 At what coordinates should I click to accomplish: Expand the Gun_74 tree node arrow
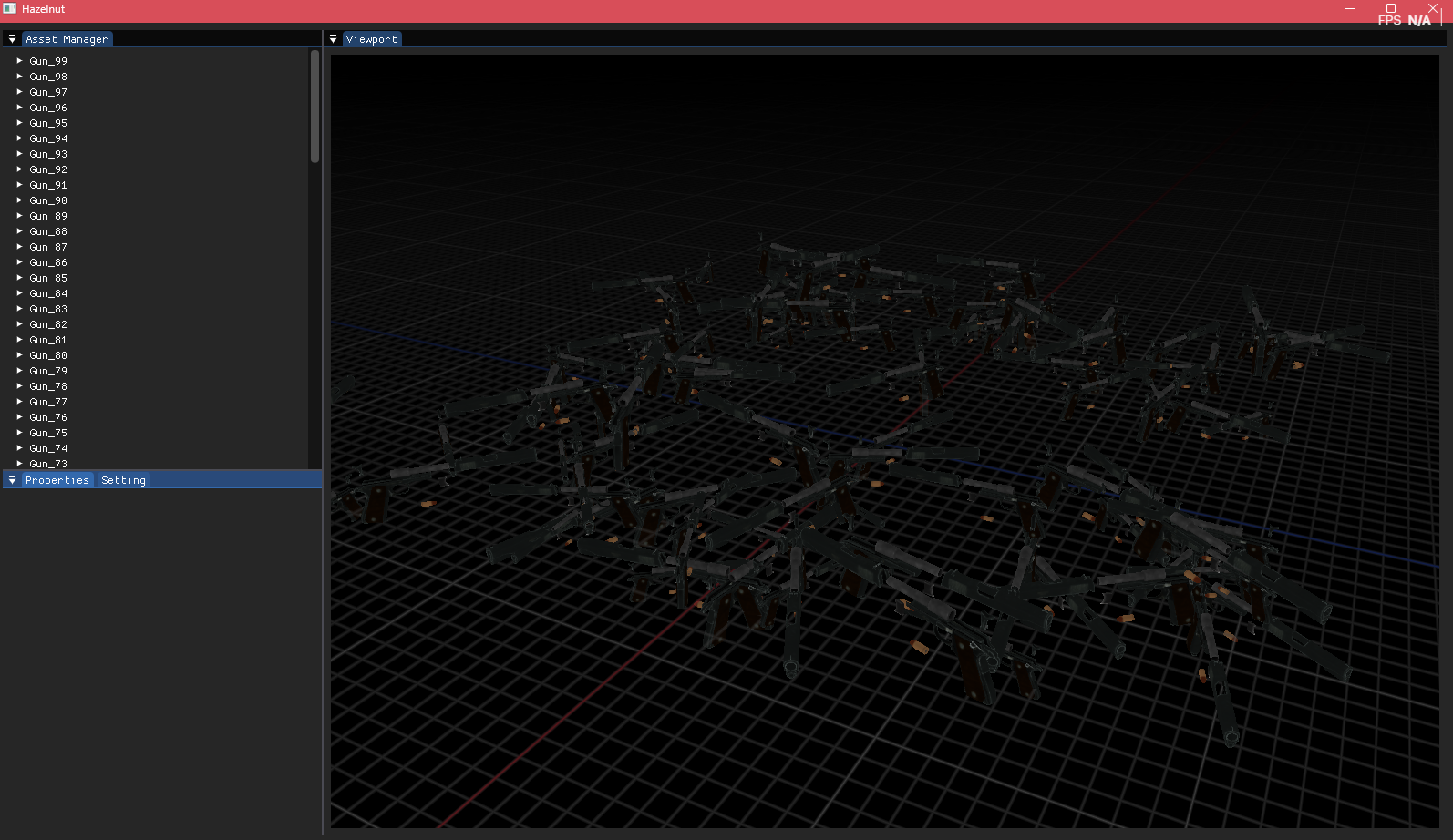[19, 448]
